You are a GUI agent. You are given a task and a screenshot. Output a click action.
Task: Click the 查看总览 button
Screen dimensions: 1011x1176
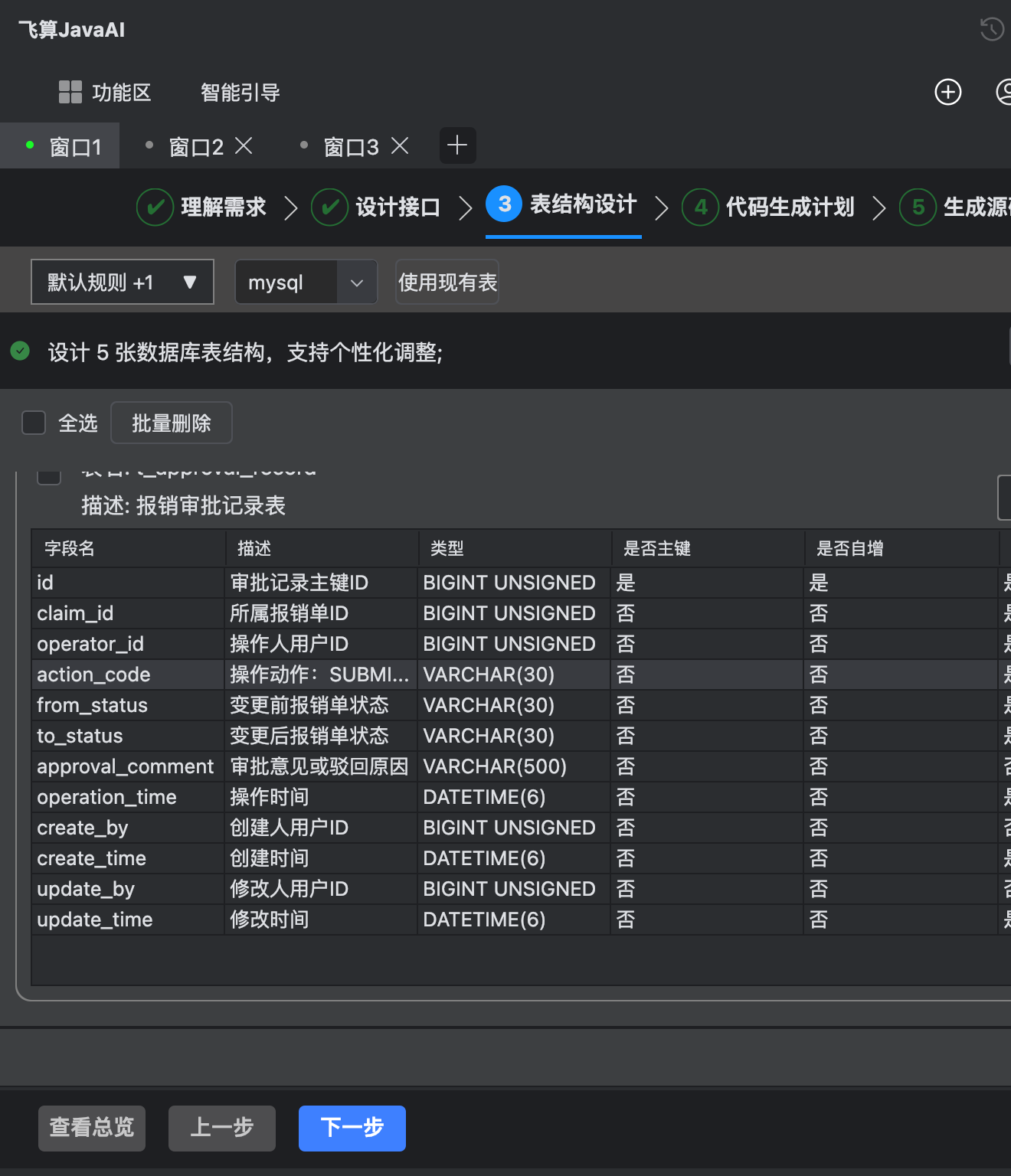(92, 1128)
